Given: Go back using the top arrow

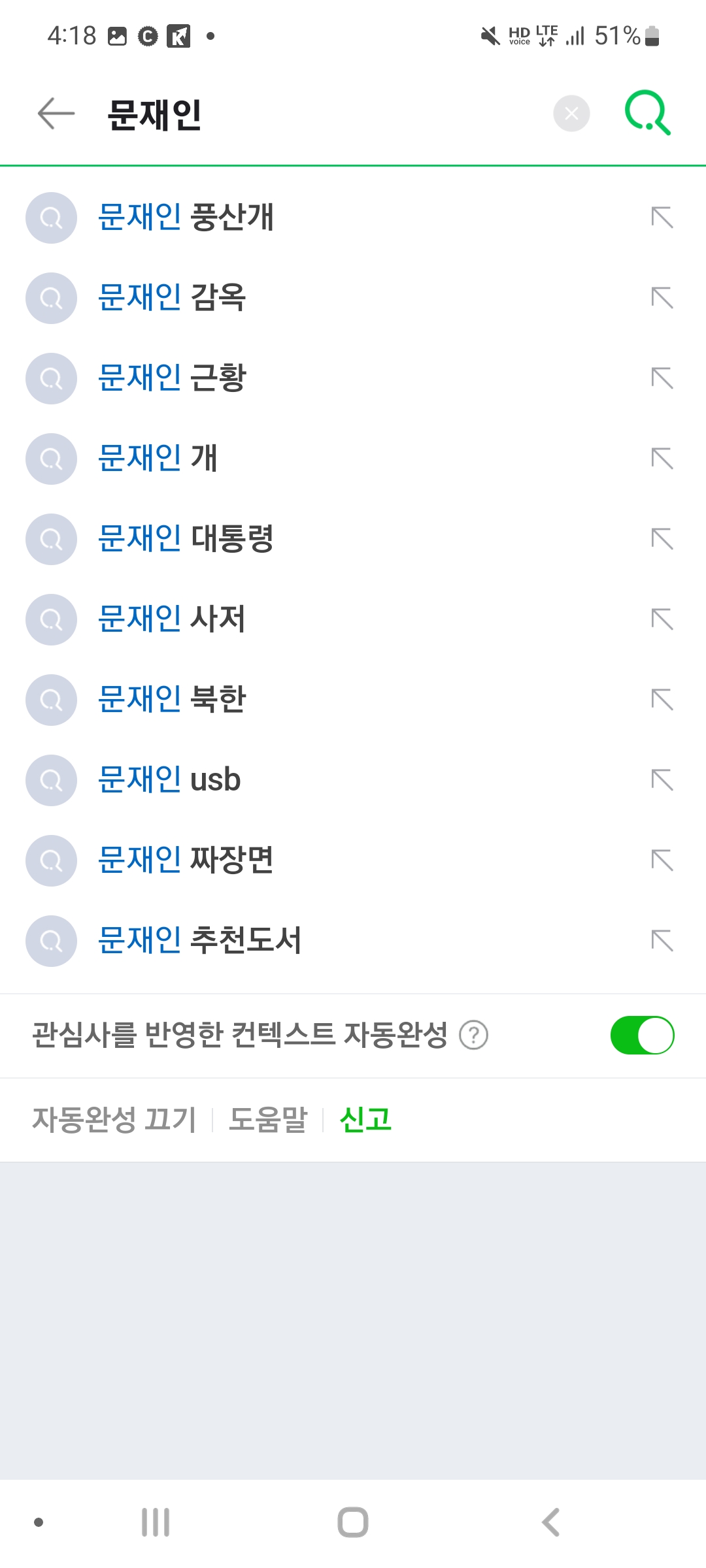Looking at the screenshot, I should tap(56, 114).
